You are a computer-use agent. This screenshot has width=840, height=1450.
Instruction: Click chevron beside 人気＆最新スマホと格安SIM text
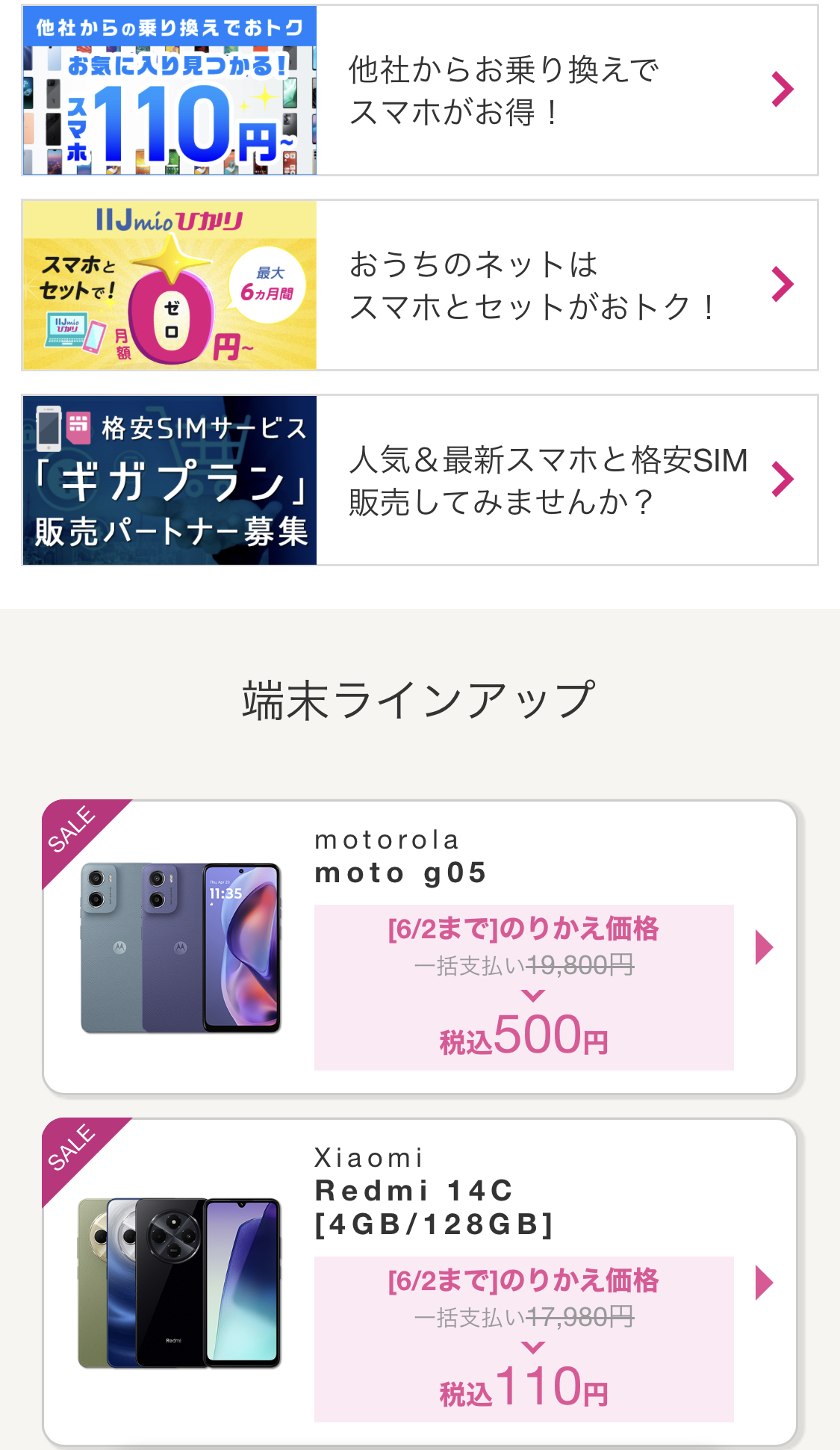pyautogui.click(x=782, y=479)
